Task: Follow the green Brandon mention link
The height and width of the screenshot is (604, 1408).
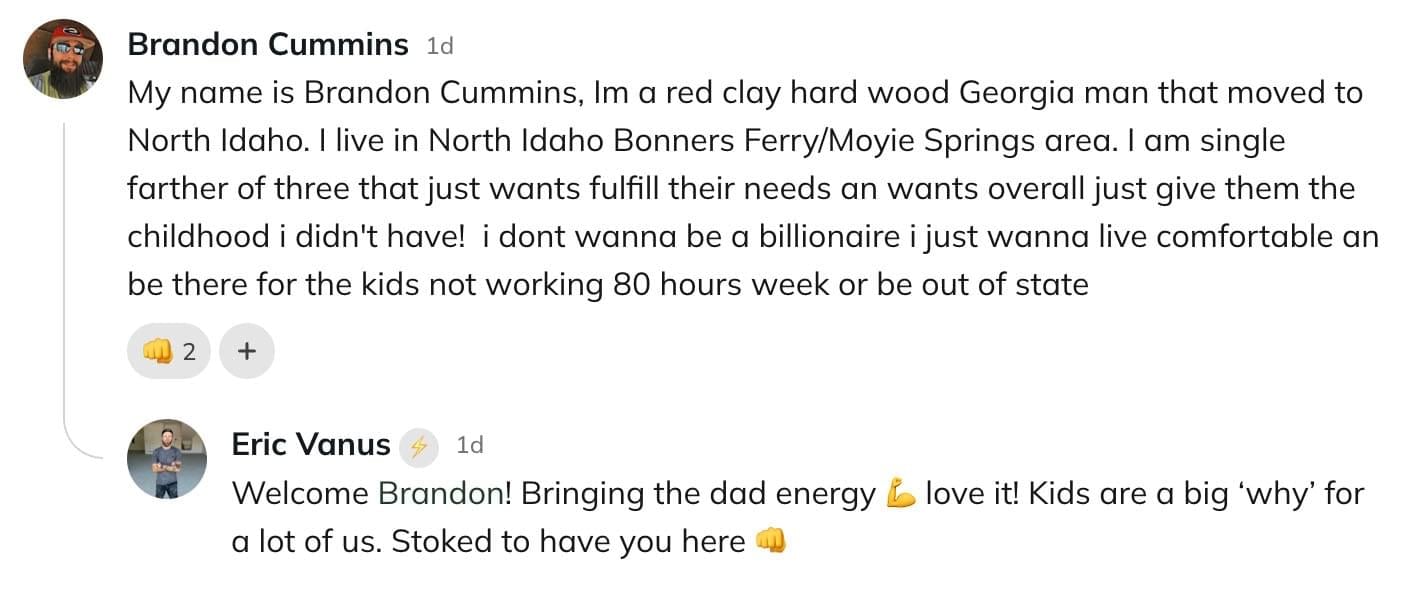Action: [440, 494]
